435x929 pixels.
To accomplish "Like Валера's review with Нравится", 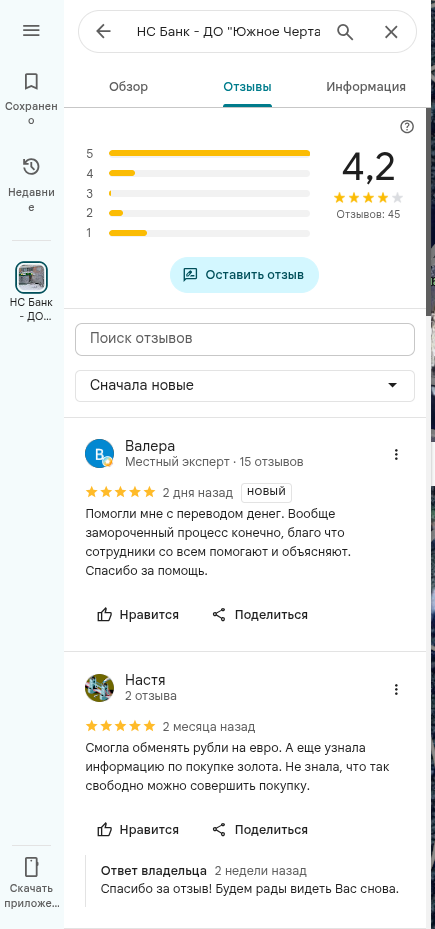I will pos(137,614).
